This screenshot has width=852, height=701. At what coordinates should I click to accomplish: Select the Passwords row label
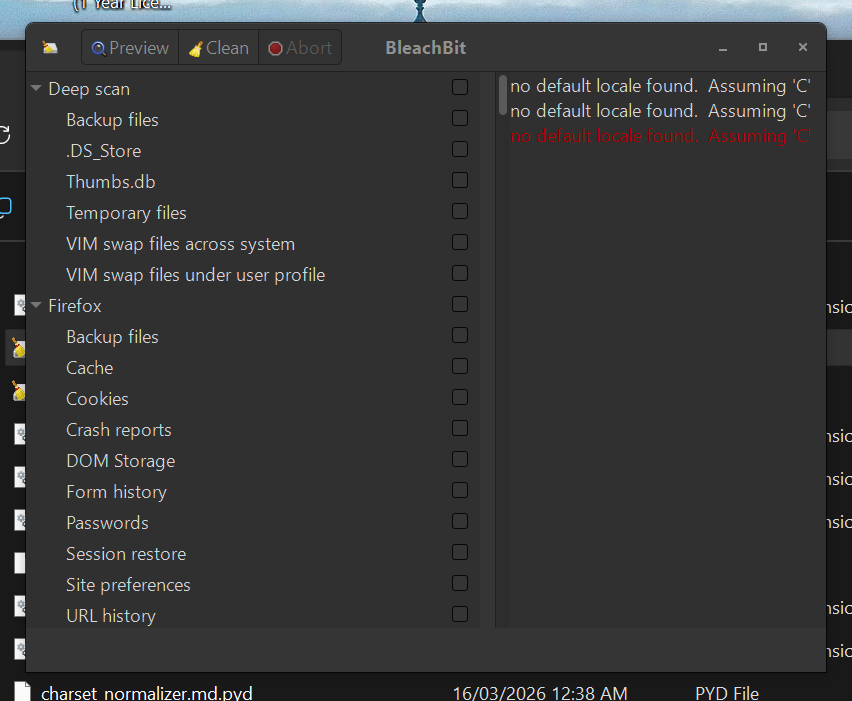[x=108, y=523]
